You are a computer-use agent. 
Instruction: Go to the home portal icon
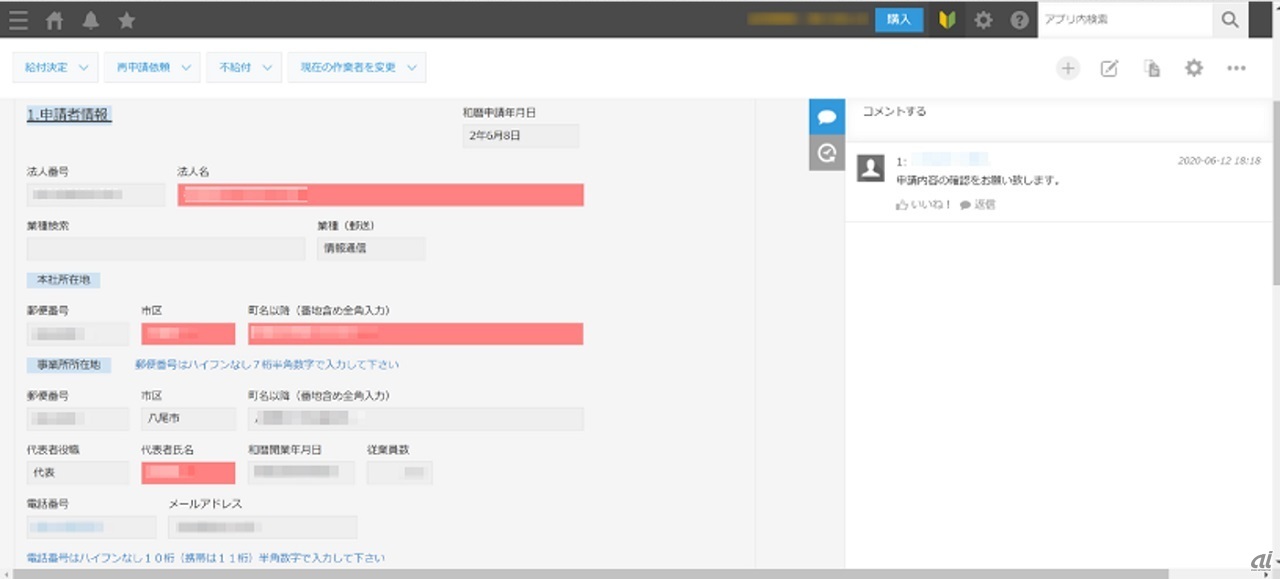pyautogui.click(x=55, y=20)
